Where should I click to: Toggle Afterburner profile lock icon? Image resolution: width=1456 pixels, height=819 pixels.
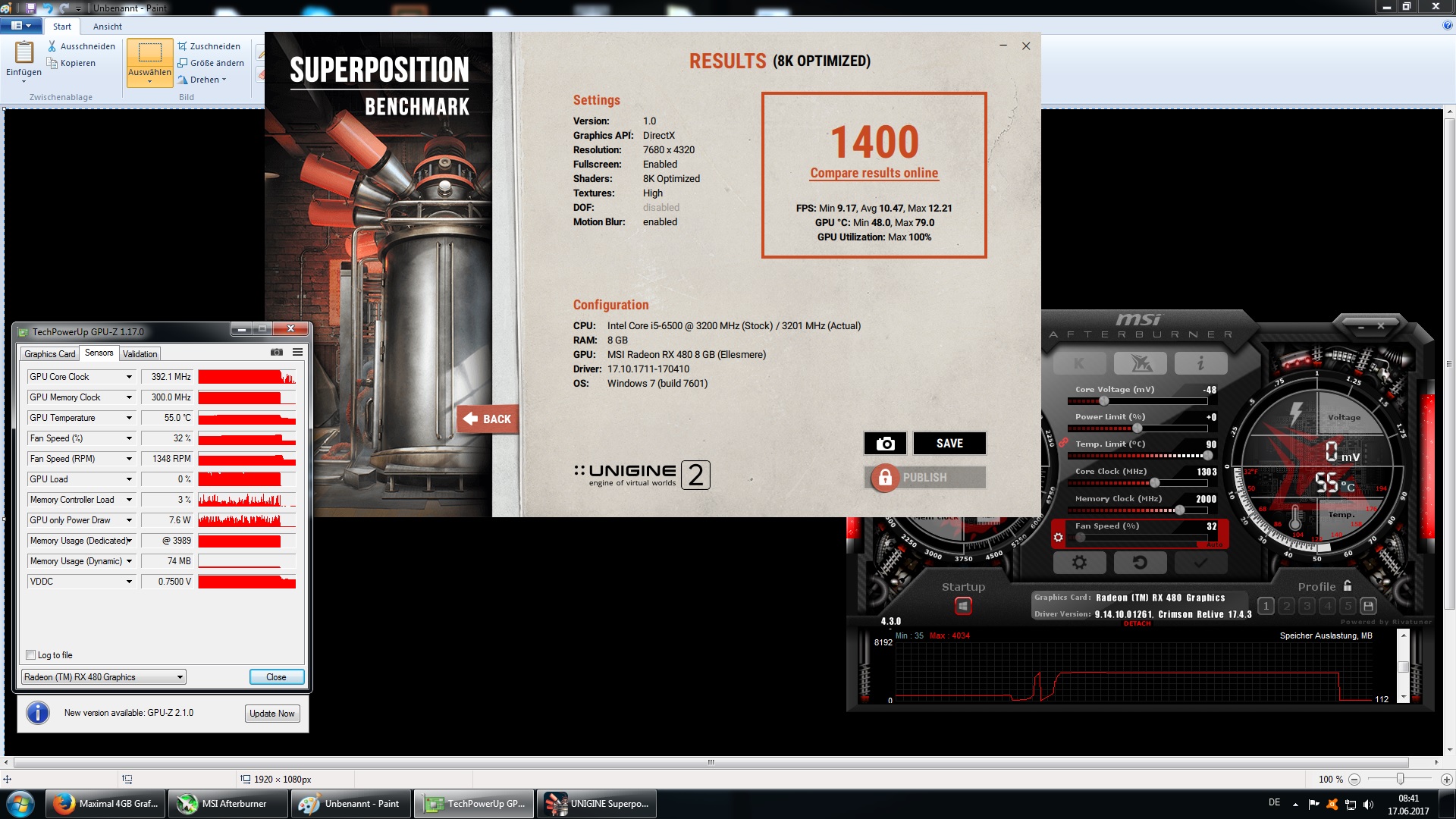point(1348,586)
